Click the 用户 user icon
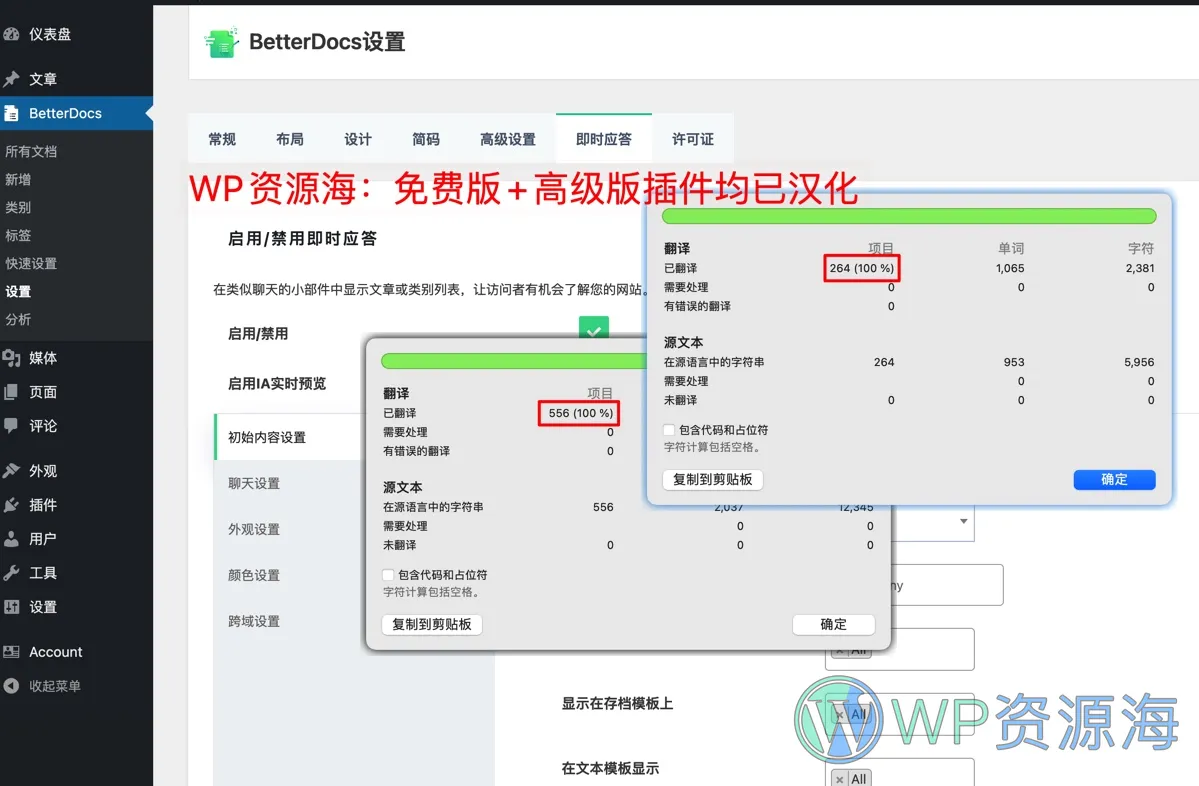This screenshot has height=786, width=1199. tap(11, 538)
